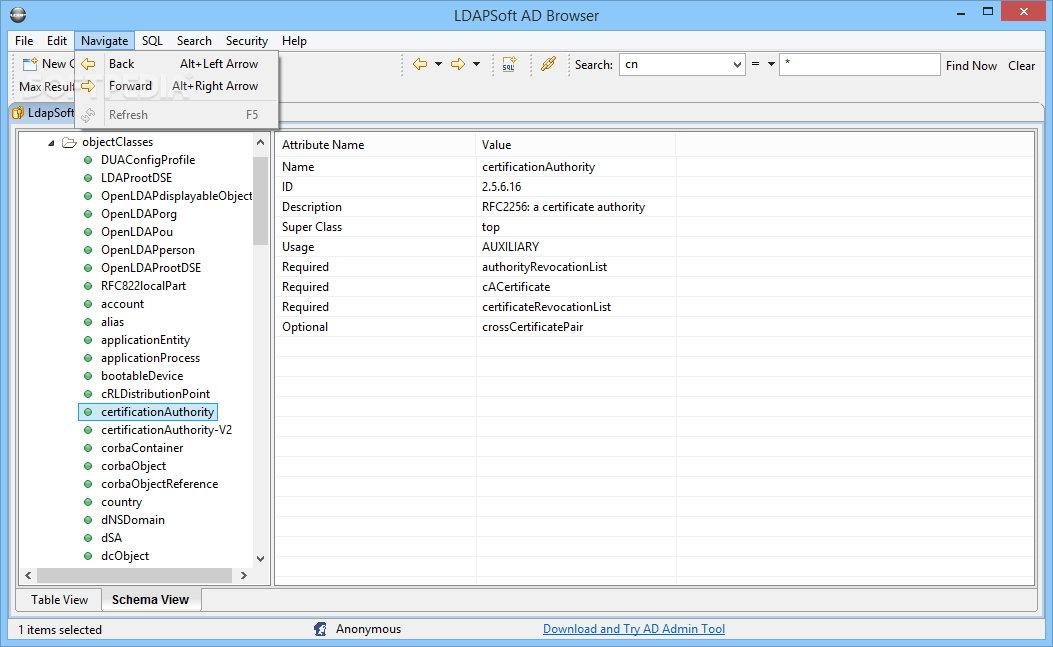Open the equals operator dropdown
Viewport: 1053px width, 647px height.
coord(770,64)
